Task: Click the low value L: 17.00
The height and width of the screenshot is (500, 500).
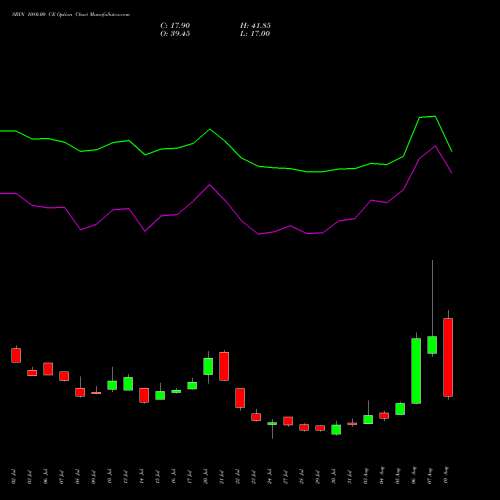Action: click(255, 34)
